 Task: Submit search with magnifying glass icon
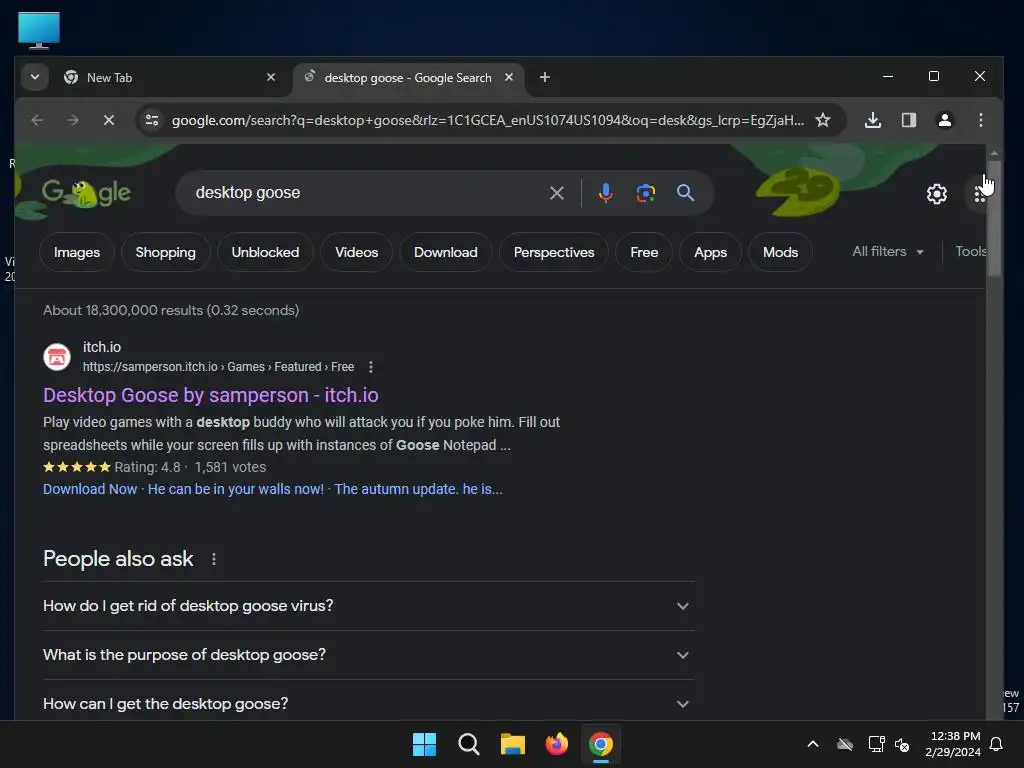[685, 193]
